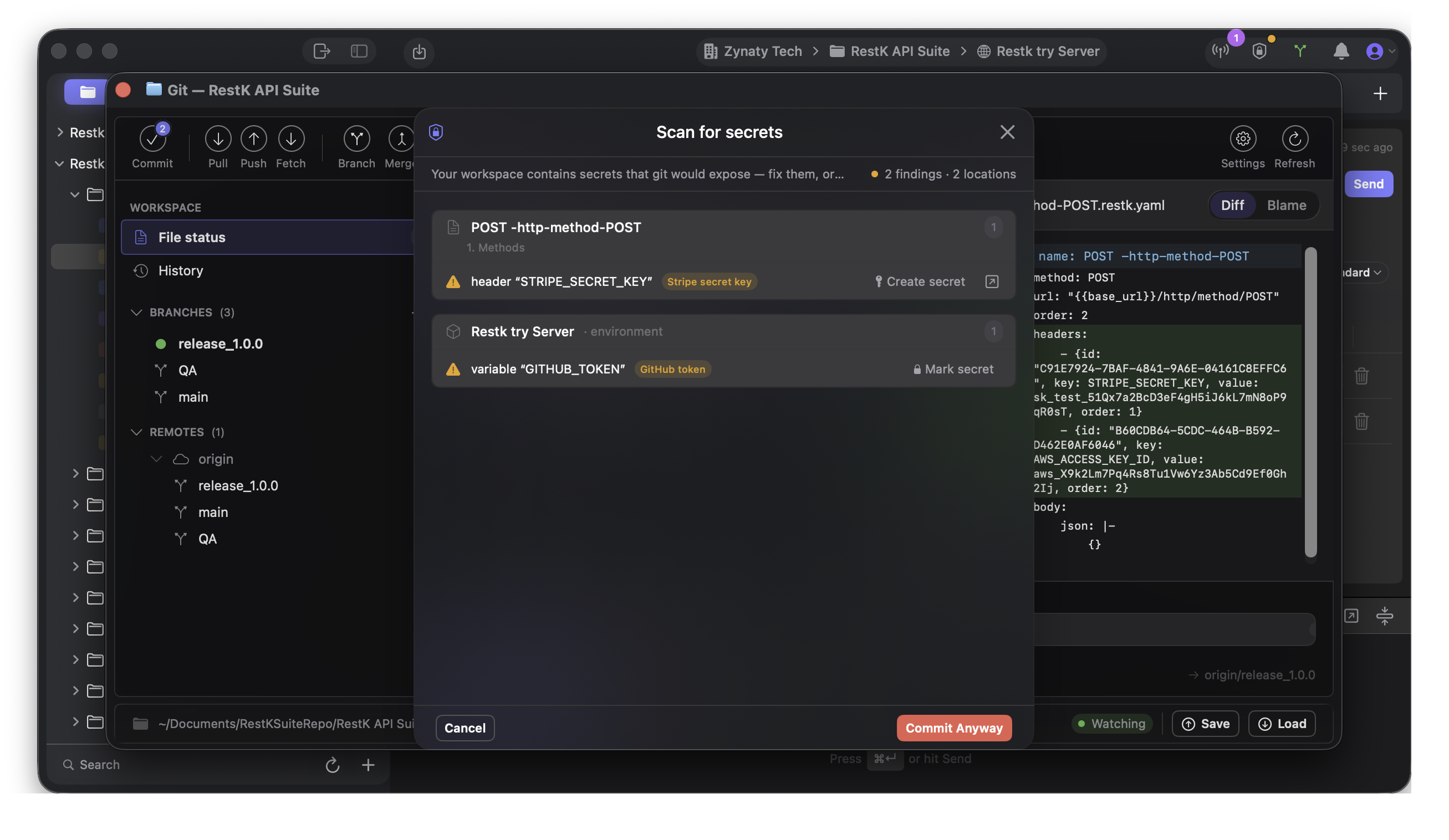Click Zynaty Tech breadcrumb
The width and height of the screenshot is (1449, 840).
pyautogui.click(x=753, y=51)
